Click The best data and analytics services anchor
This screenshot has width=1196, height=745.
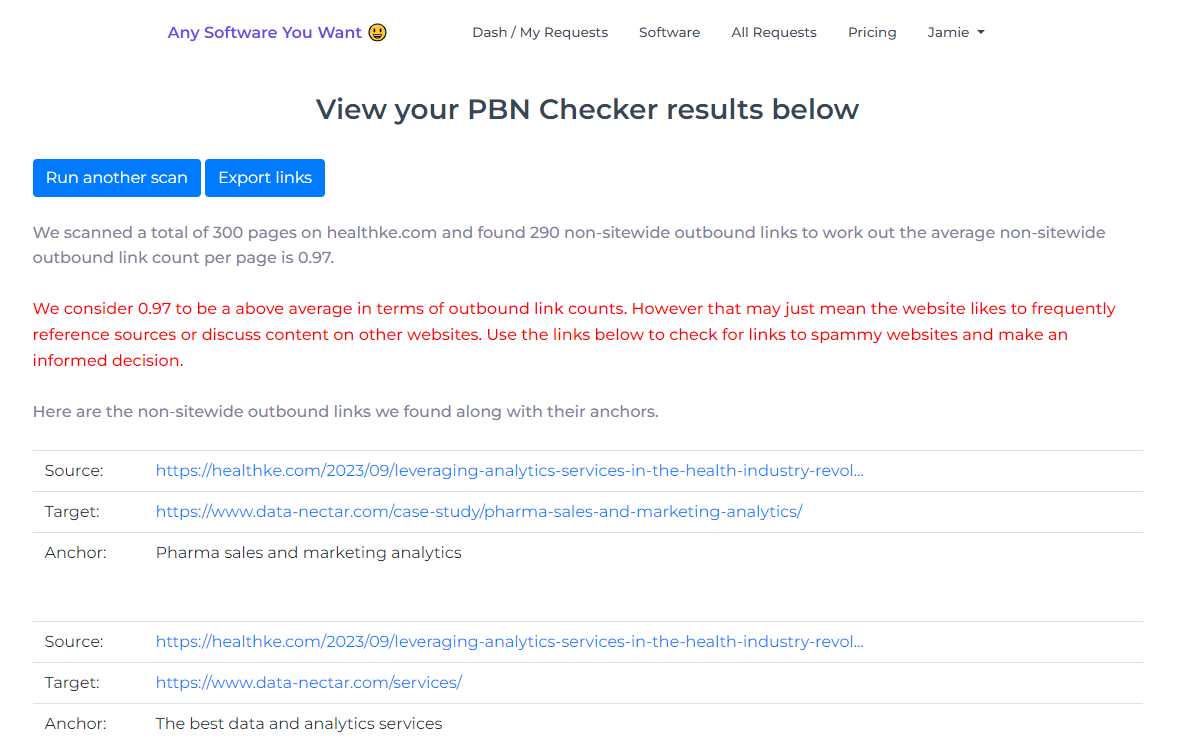pos(299,724)
